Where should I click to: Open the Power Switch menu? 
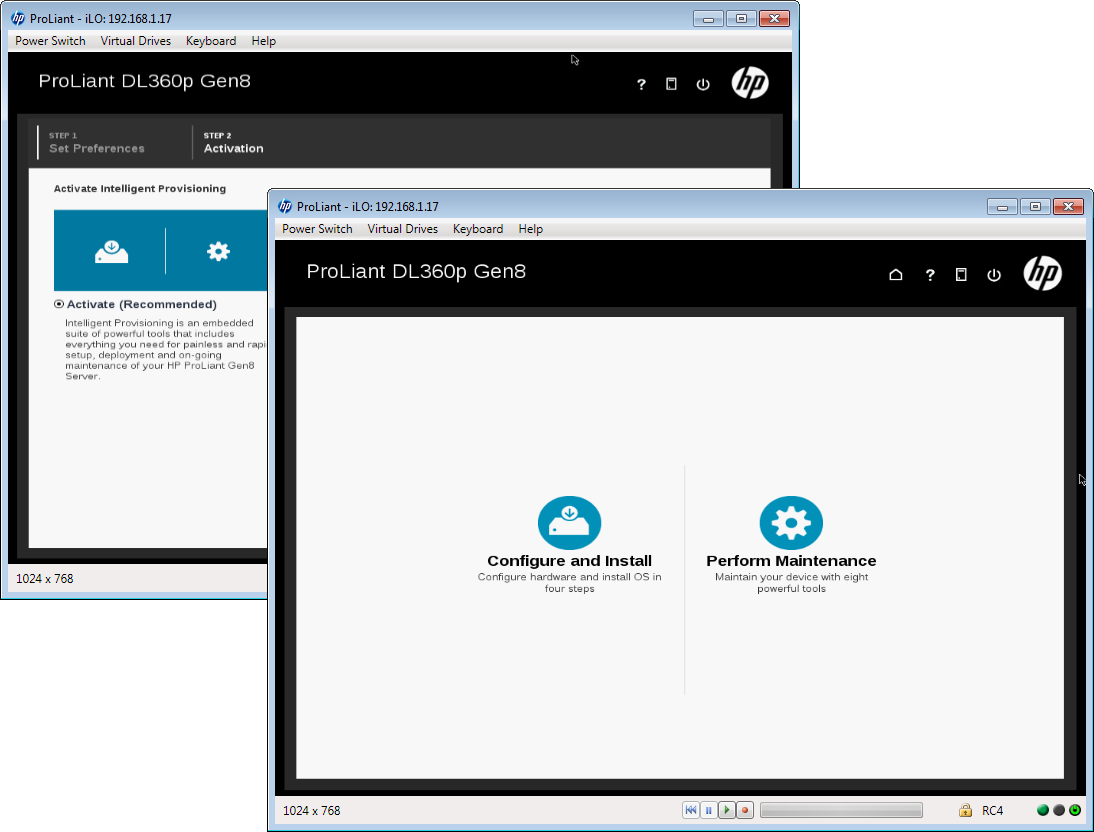(x=317, y=229)
